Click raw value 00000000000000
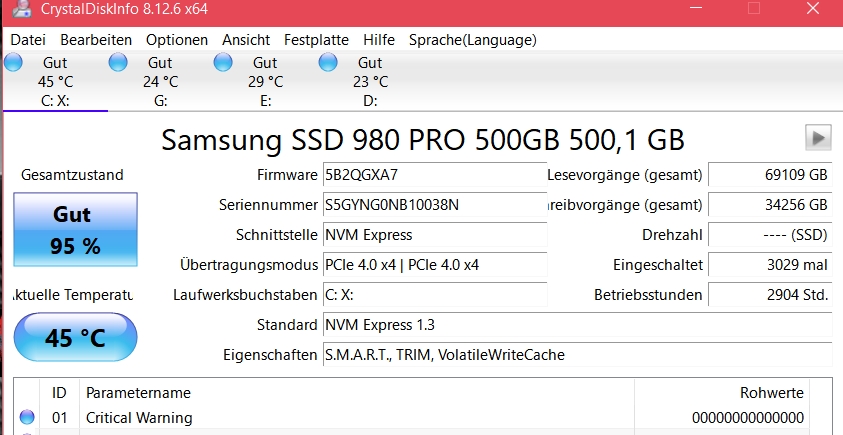Image resolution: width=843 pixels, height=435 pixels. click(x=748, y=418)
